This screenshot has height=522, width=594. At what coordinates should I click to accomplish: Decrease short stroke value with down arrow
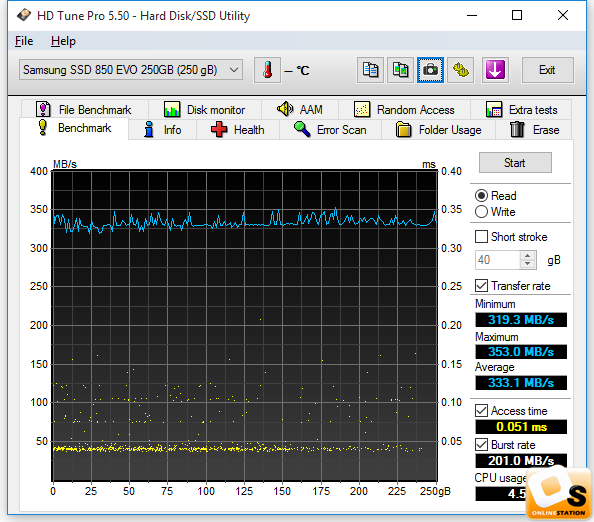click(527, 264)
